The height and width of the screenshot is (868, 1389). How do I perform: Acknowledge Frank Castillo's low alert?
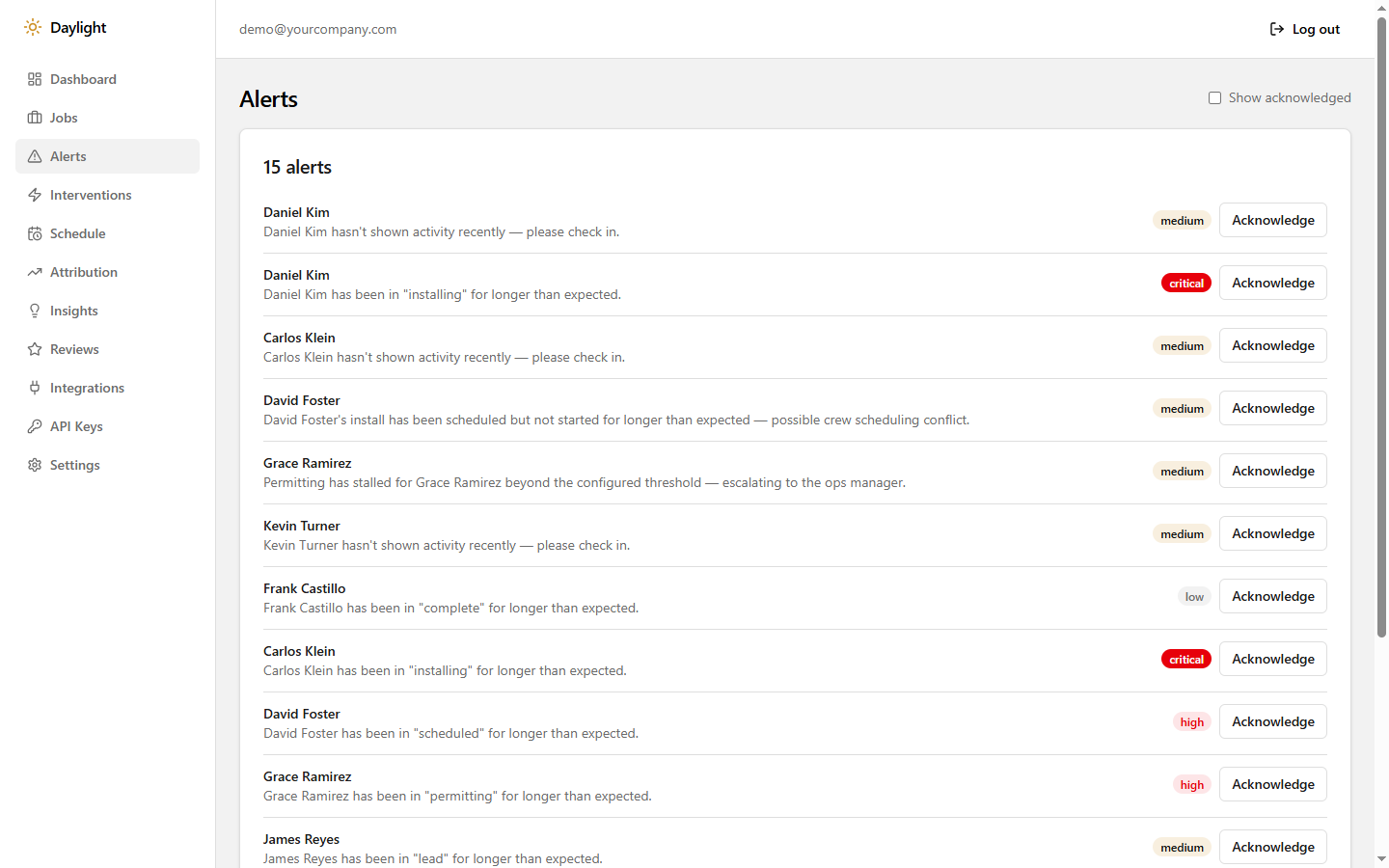(x=1273, y=596)
